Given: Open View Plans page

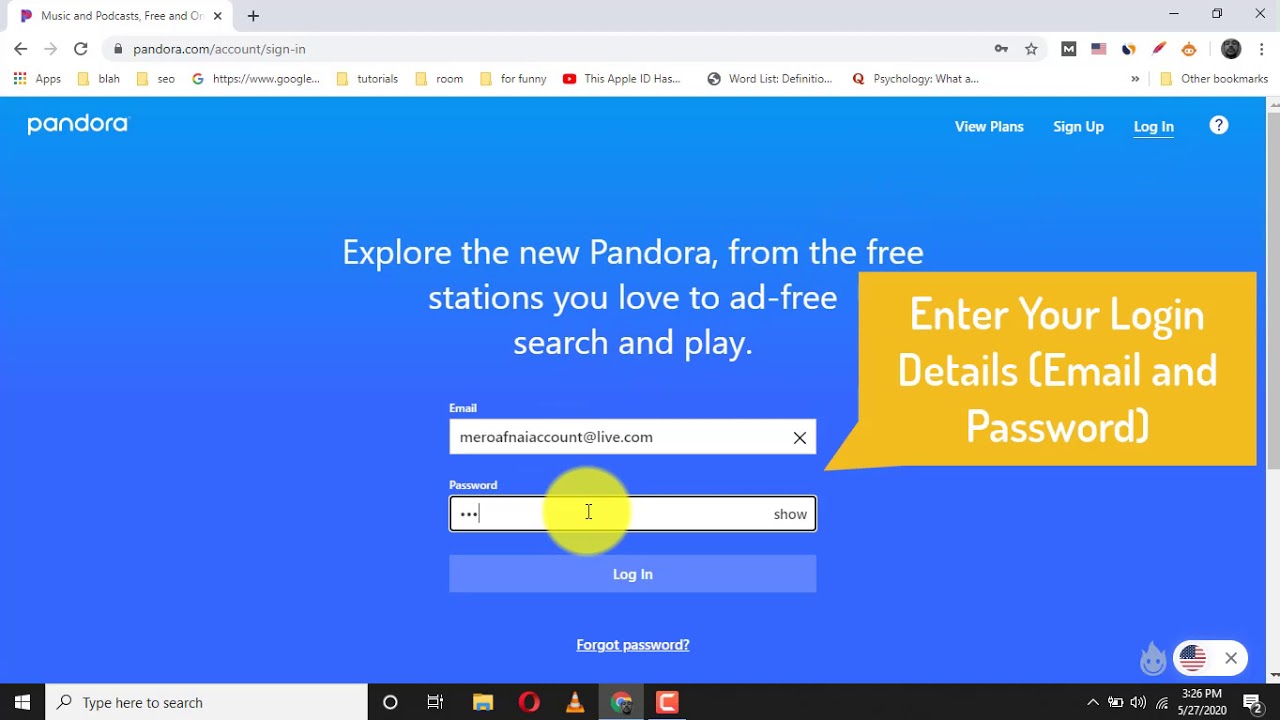Looking at the screenshot, I should point(989,126).
